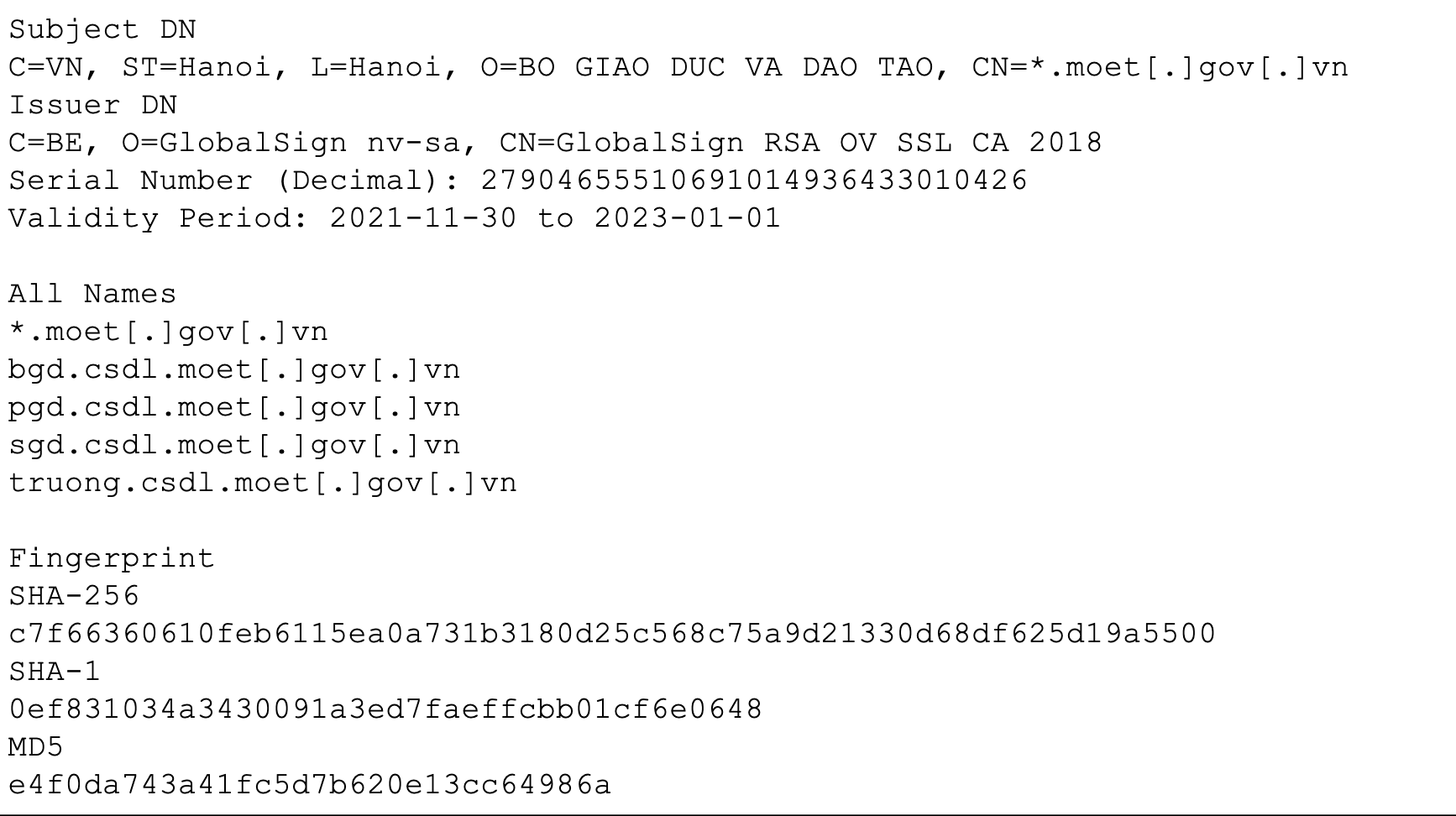
Task: Click the bgd.csdl.moet[.]gov[.]vn name
Action: coord(234,370)
